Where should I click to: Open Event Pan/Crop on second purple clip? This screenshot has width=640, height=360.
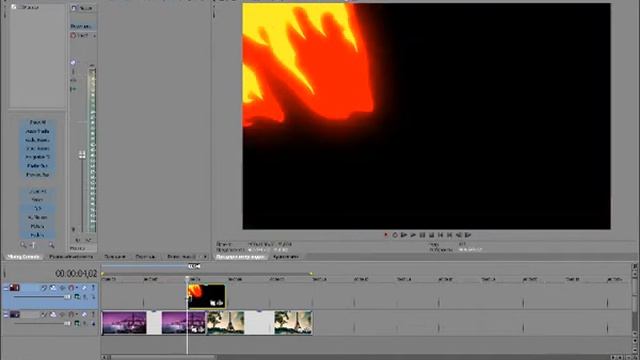coord(195,329)
